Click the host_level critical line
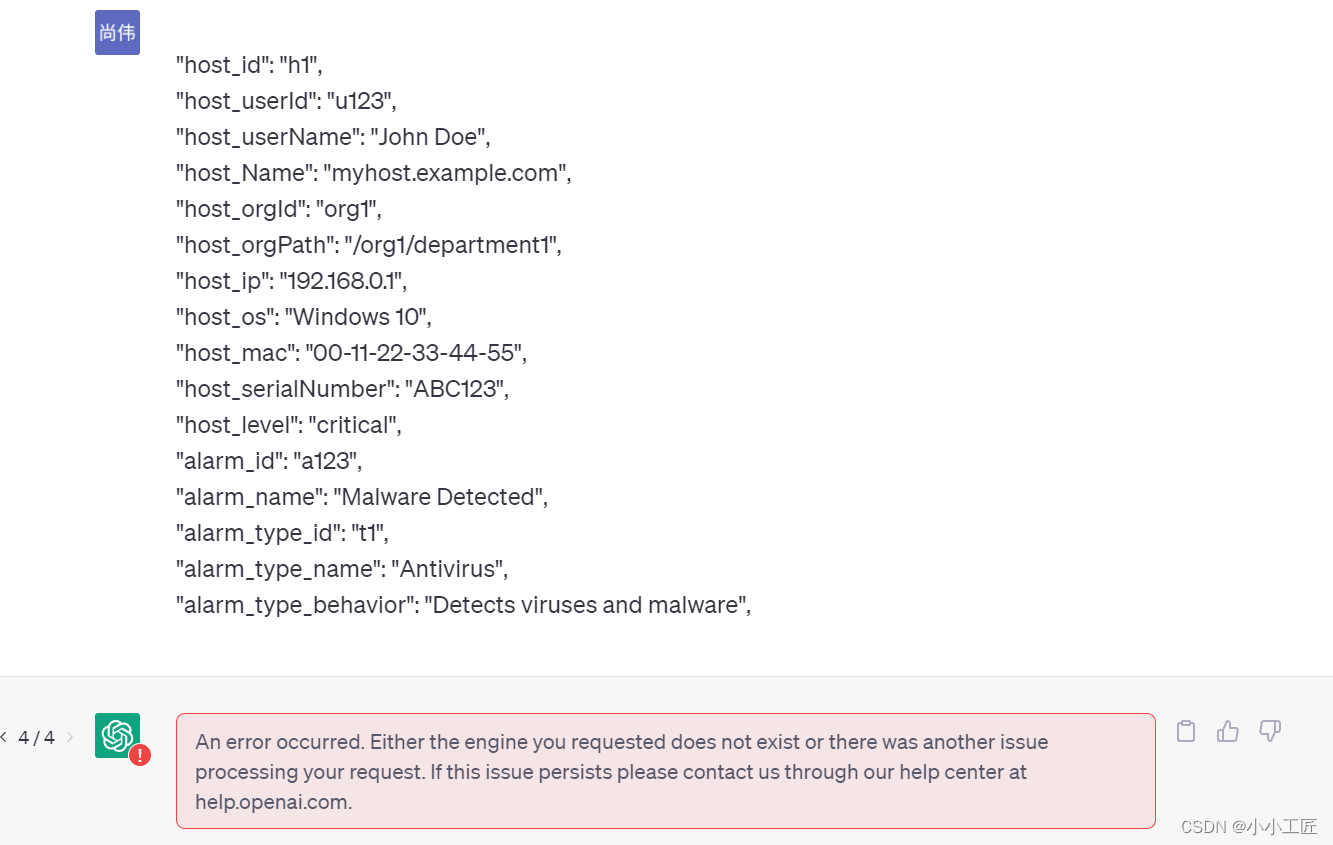Screen dimensions: 1333x845 coord(288,425)
